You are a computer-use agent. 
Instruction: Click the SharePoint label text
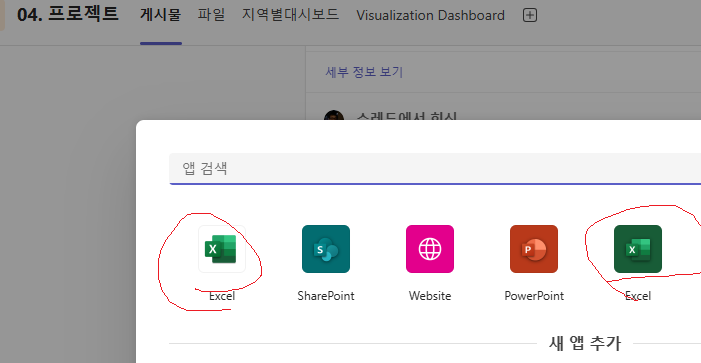[326, 296]
